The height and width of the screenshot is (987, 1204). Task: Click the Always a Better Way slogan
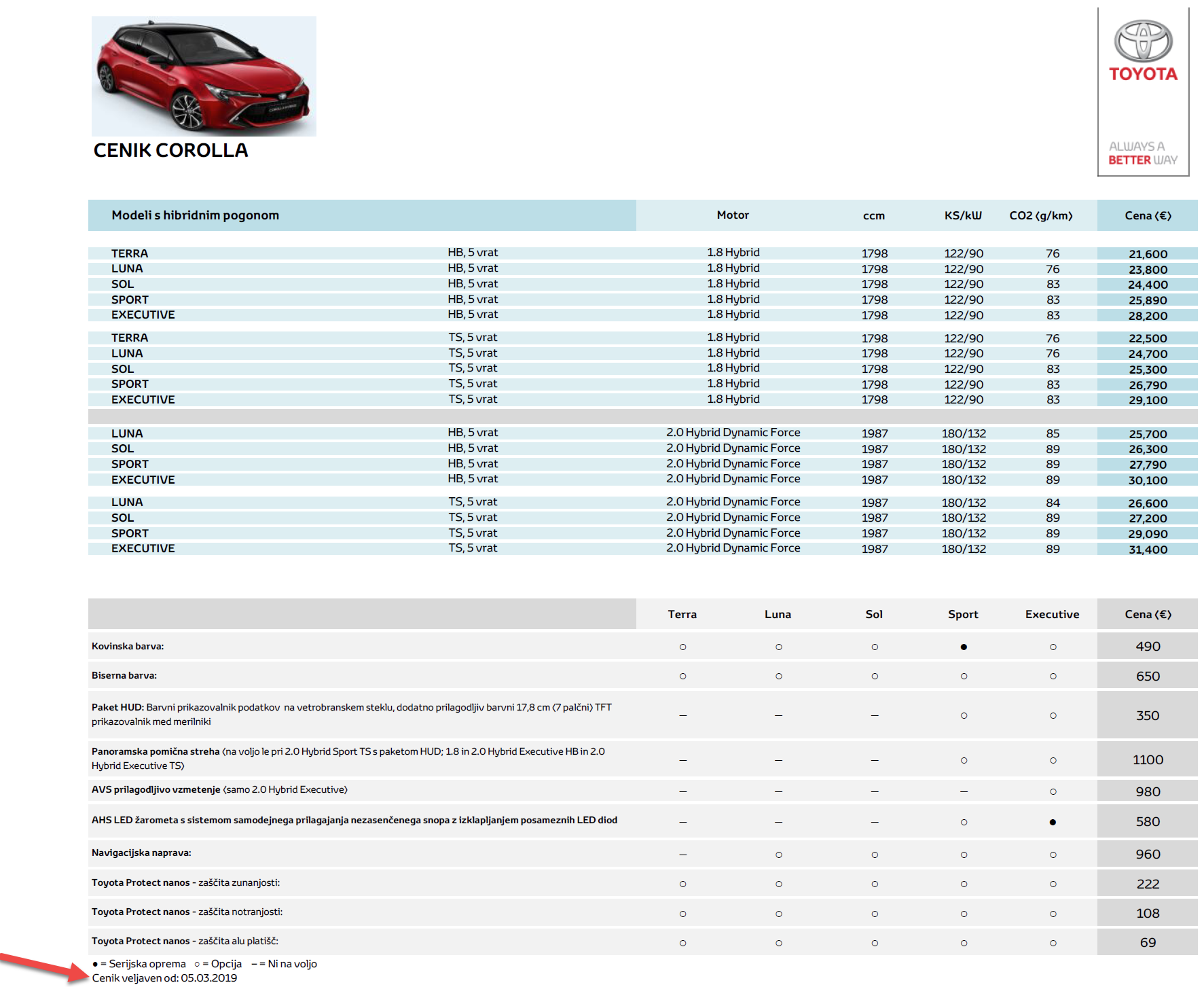[1143, 153]
